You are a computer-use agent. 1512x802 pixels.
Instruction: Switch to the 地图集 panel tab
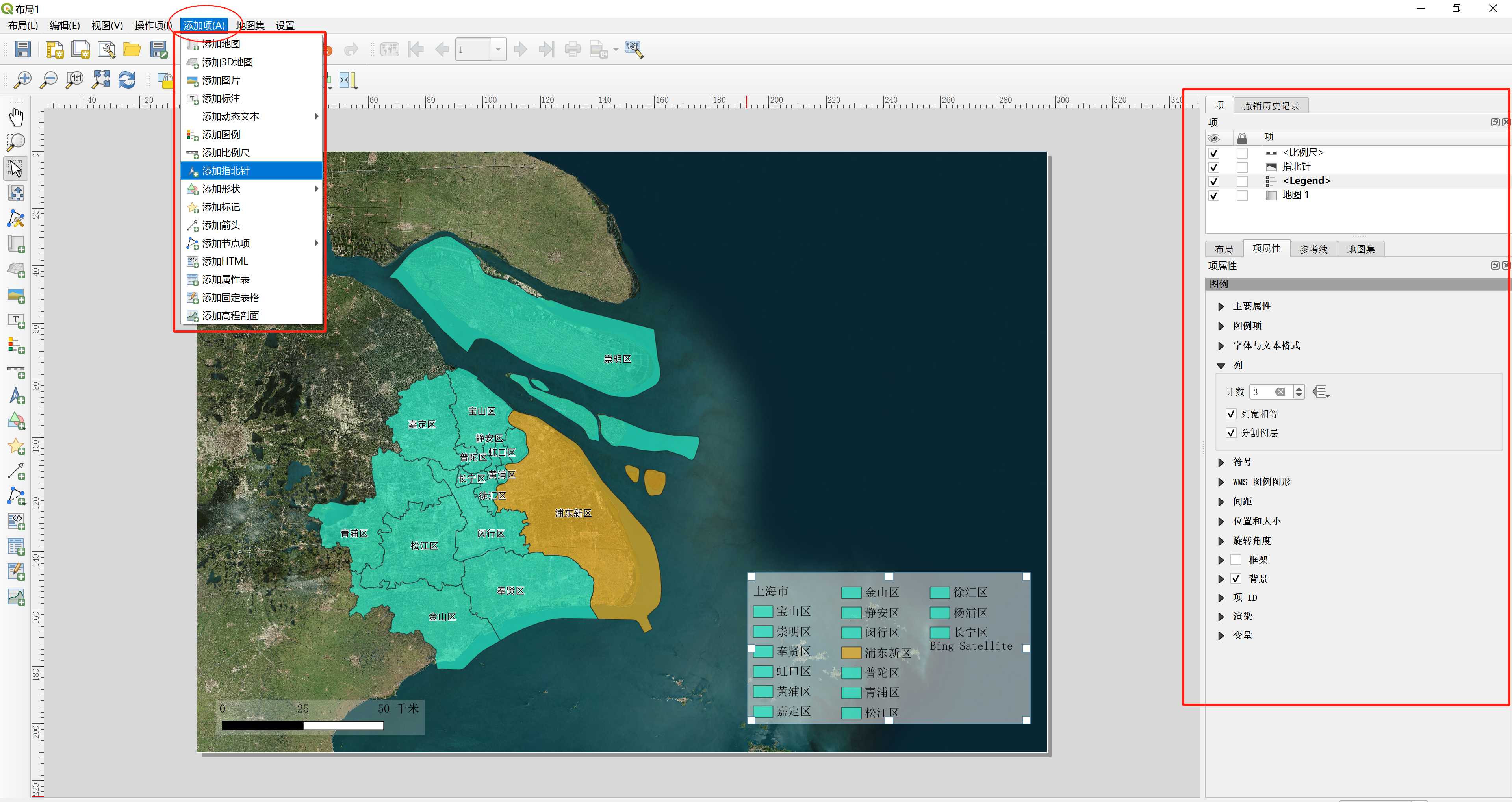coord(1361,249)
